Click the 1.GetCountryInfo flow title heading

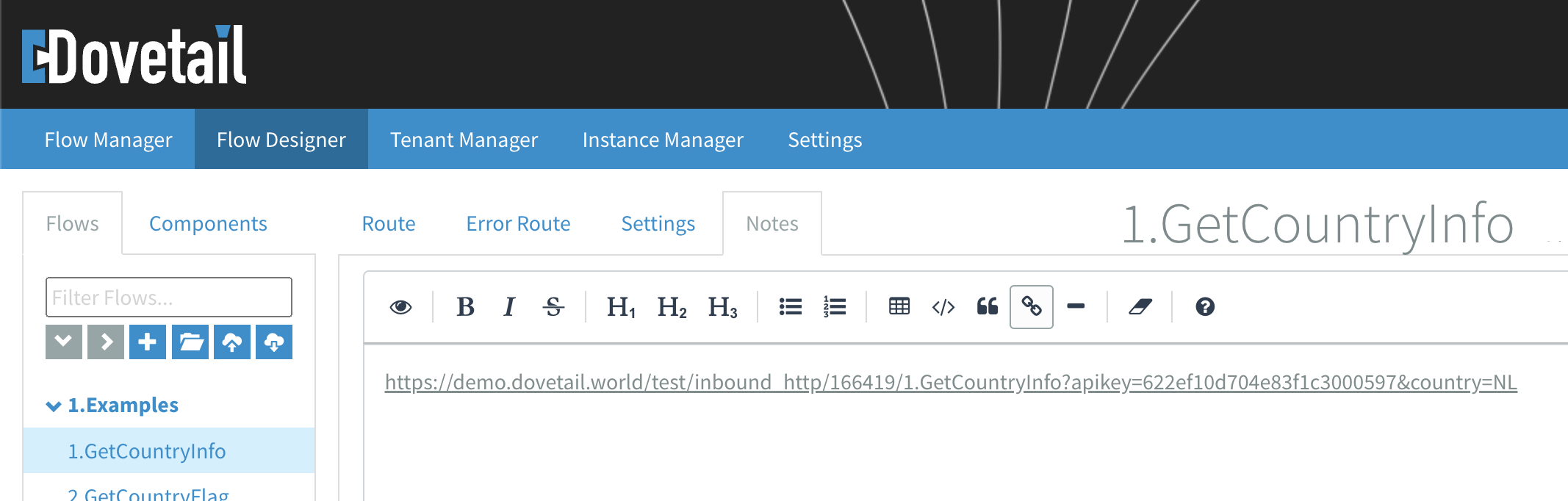(1317, 225)
